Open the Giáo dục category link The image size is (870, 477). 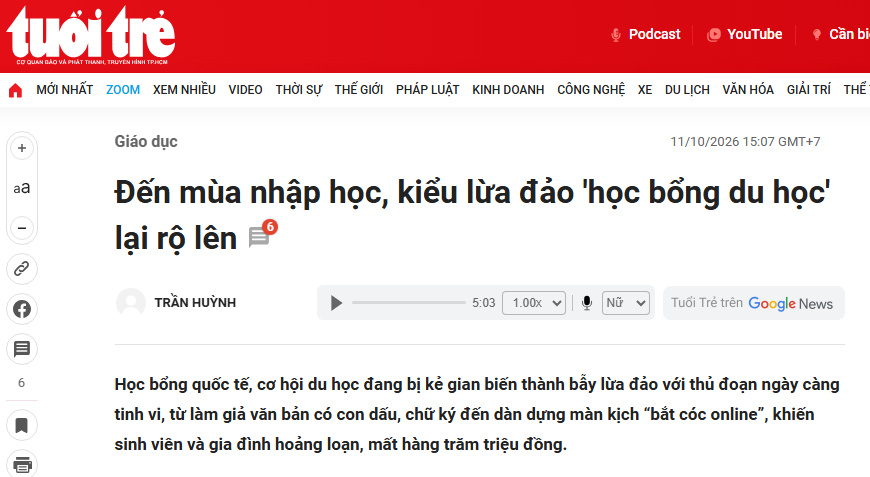coord(146,141)
